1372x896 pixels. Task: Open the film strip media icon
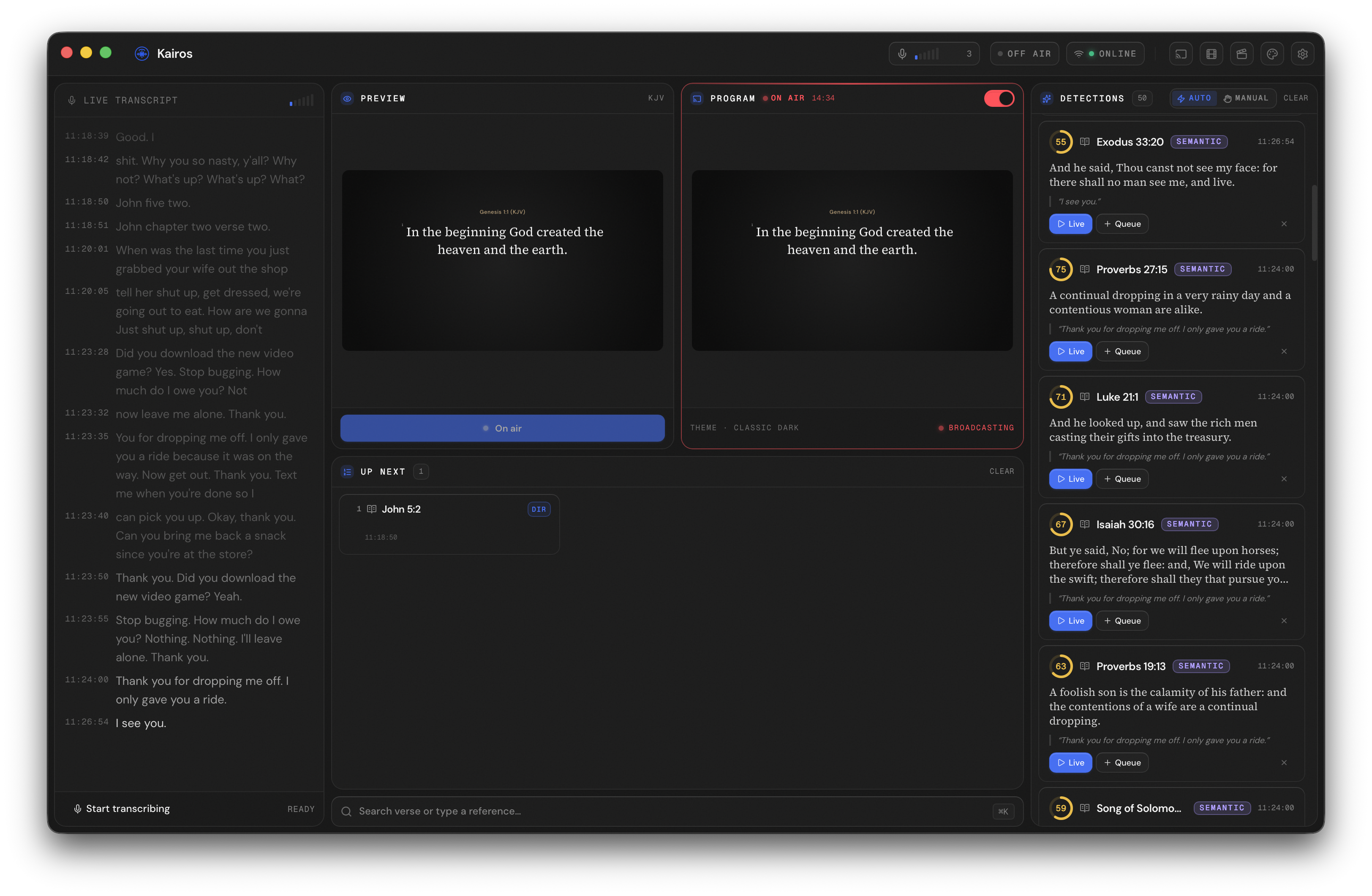pyautogui.click(x=1211, y=54)
